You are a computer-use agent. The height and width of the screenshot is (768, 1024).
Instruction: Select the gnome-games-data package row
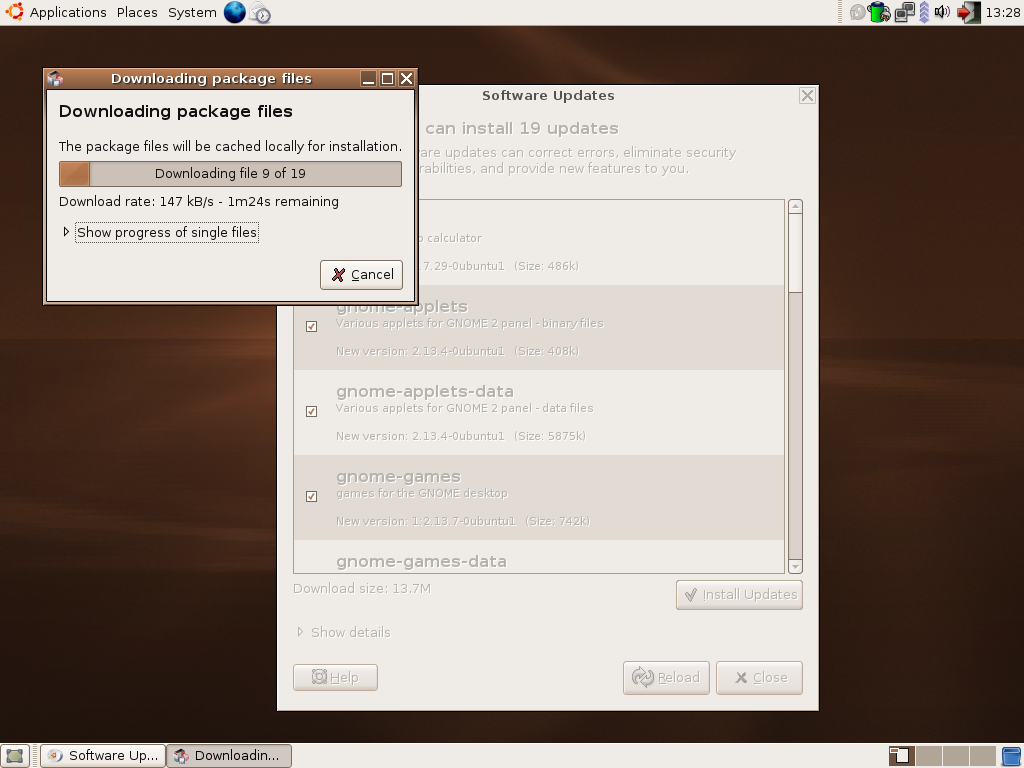(539, 557)
